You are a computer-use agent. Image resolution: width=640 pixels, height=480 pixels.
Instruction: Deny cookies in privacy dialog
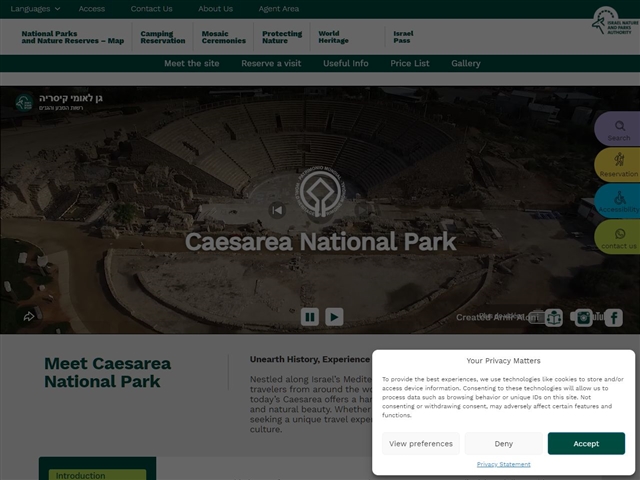point(504,443)
